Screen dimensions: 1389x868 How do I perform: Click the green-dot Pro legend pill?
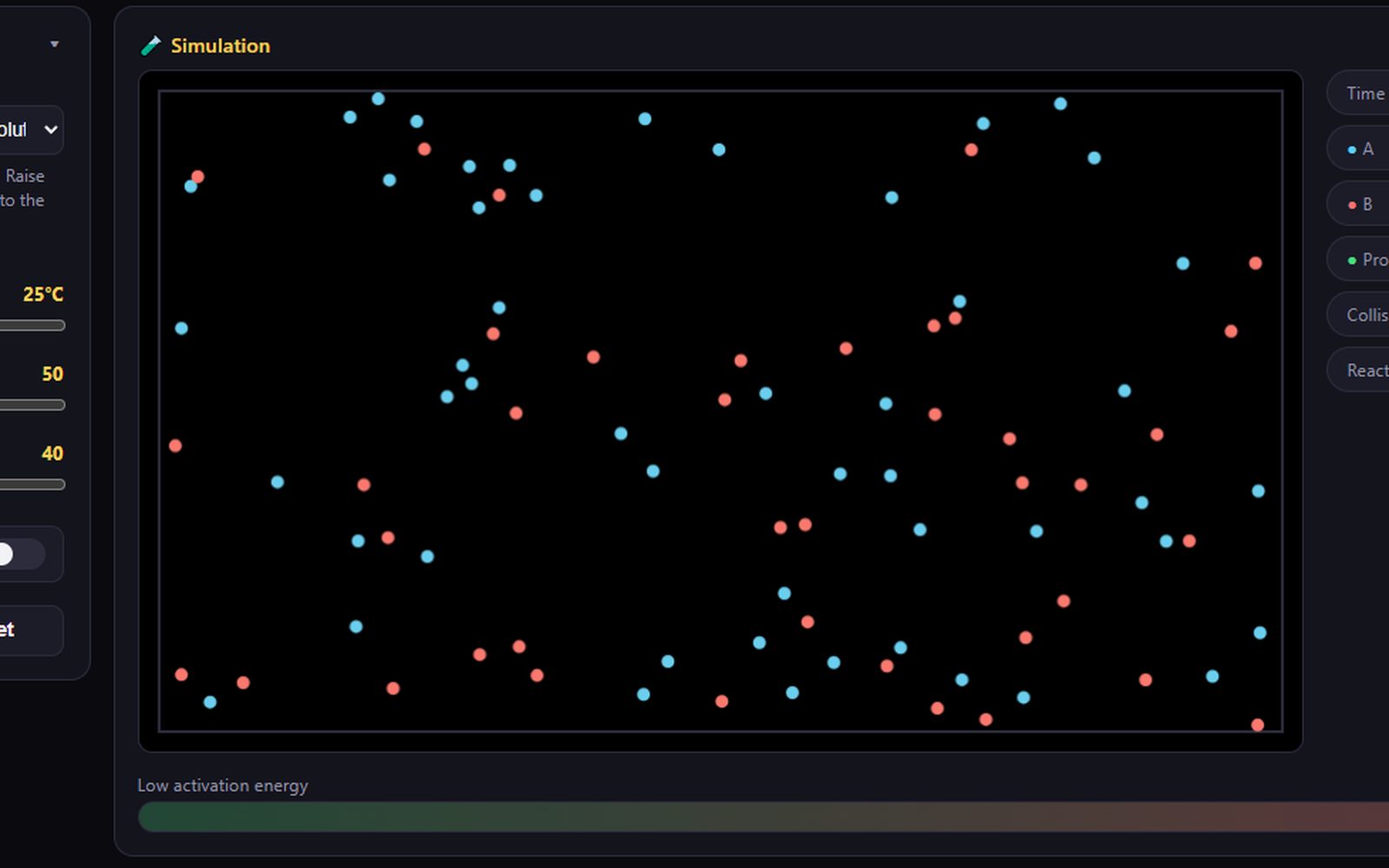point(1358,260)
